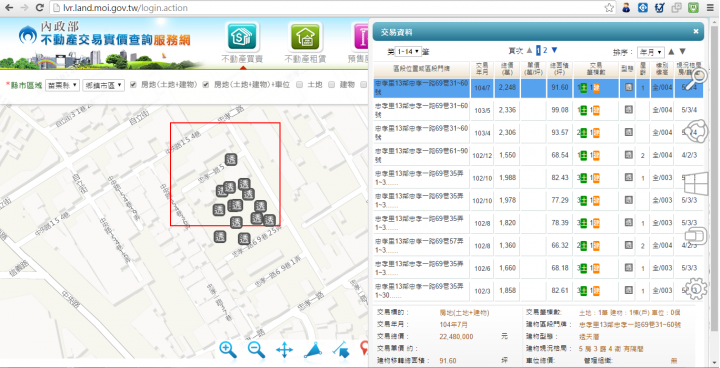Click the 透 marker beside 忠孝一路5 label
720x368 pixels.
tap(231, 159)
